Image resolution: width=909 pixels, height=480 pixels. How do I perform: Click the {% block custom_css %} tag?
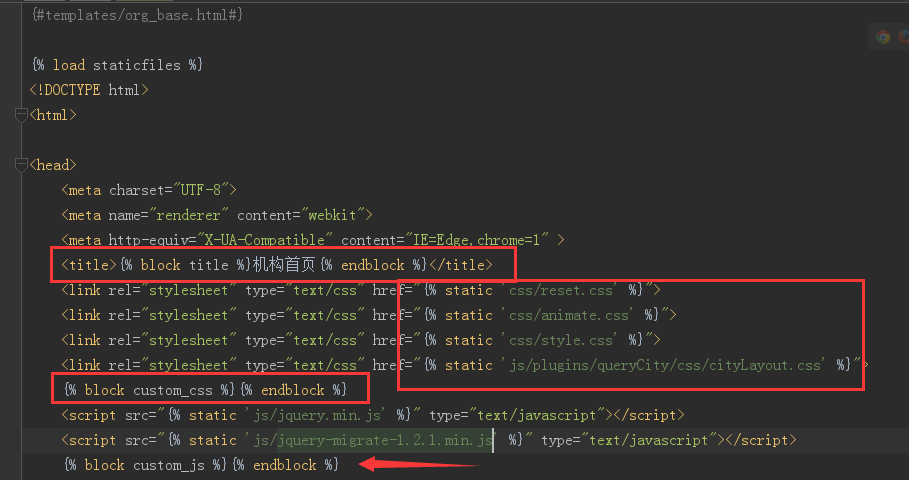pos(150,390)
